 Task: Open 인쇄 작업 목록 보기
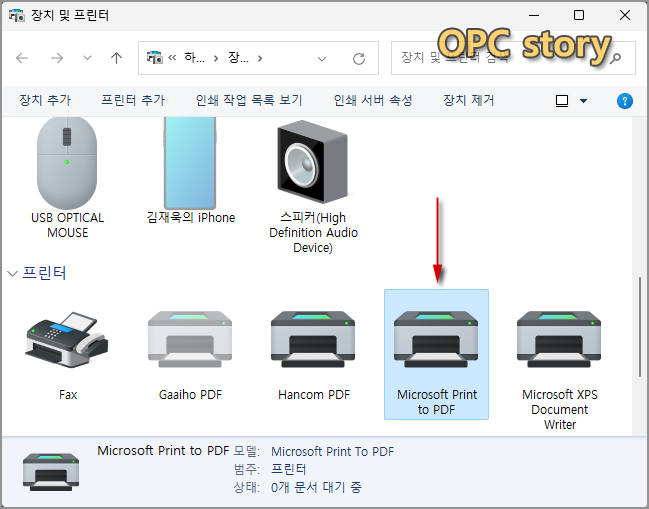pyautogui.click(x=249, y=100)
